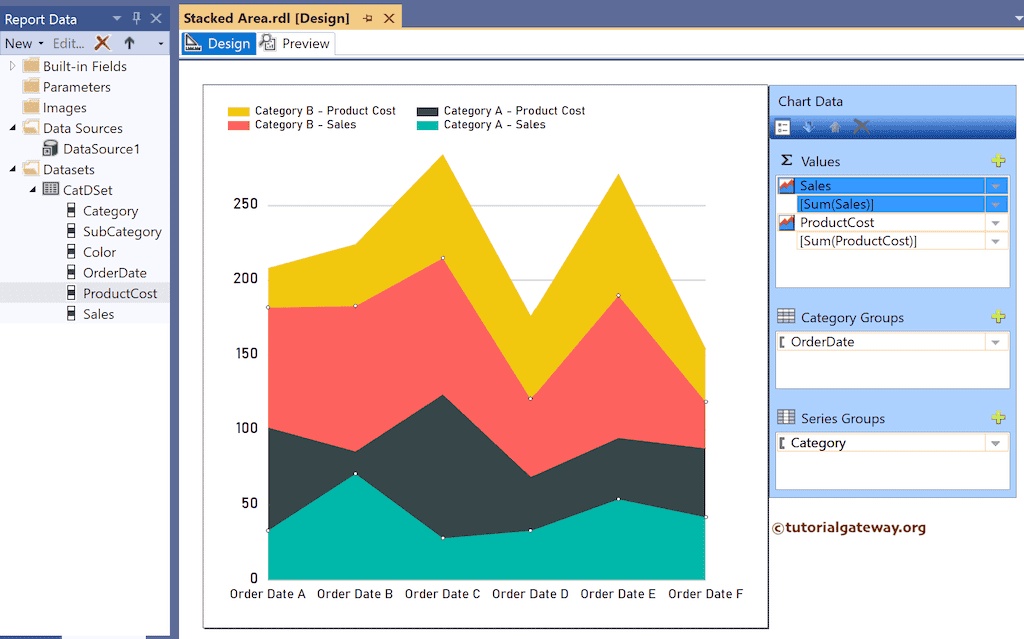Image resolution: width=1024 pixels, height=639 pixels.
Task: Open the Category series group dropdown
Action: (995, 443)
